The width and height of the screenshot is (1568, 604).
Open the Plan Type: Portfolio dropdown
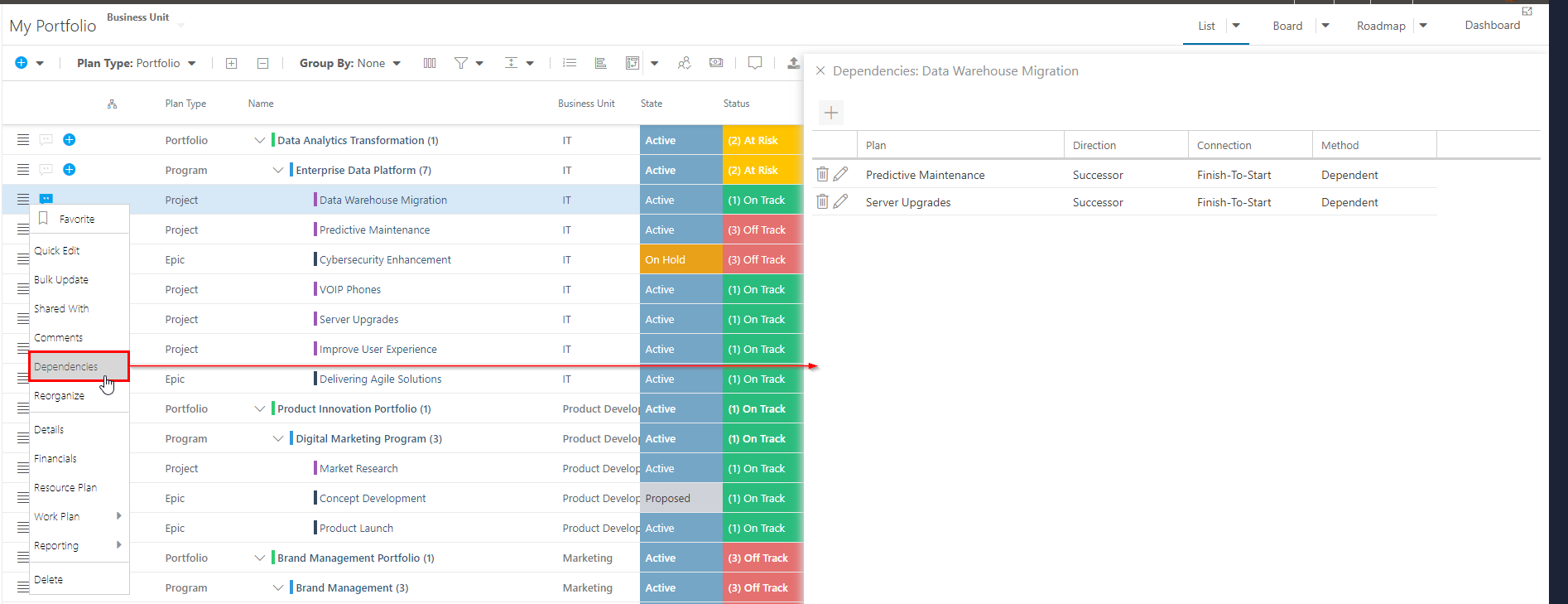click(137, 63)
